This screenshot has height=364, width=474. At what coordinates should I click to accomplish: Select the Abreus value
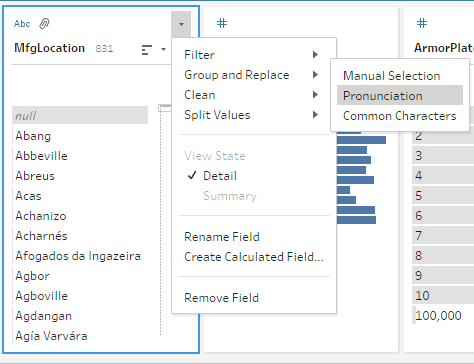coord(80,176)
